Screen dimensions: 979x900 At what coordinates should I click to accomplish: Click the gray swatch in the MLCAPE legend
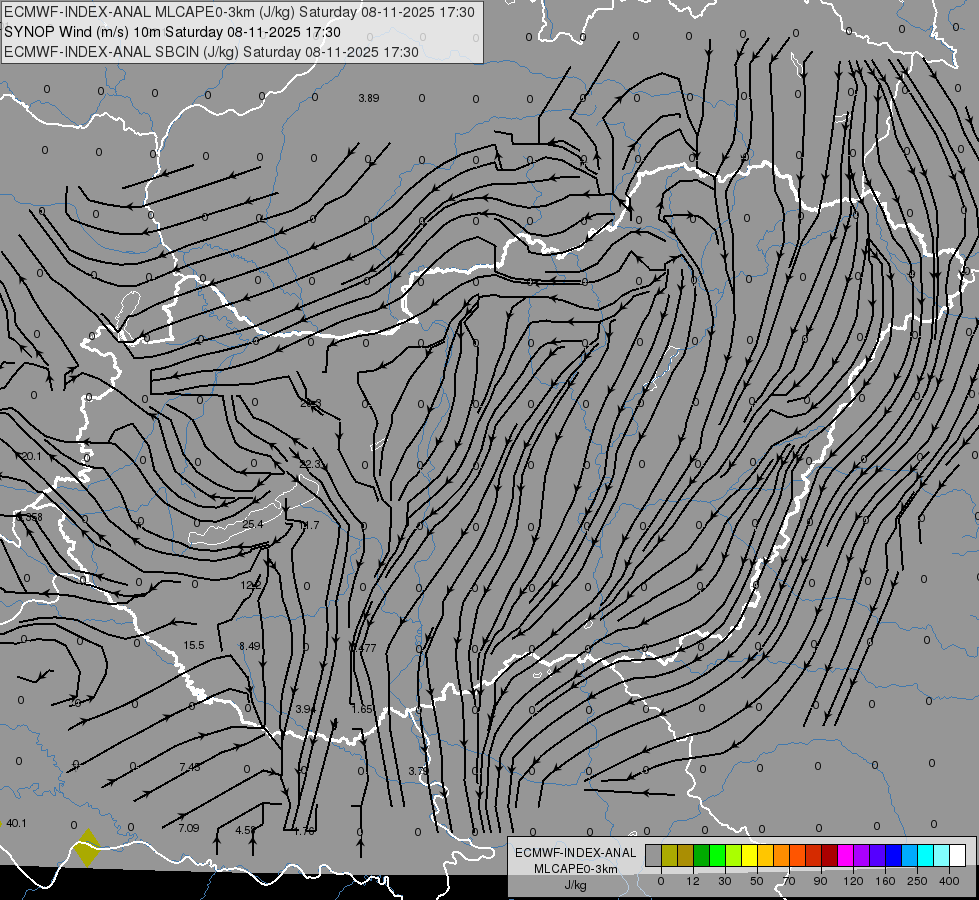click(654, 855)
